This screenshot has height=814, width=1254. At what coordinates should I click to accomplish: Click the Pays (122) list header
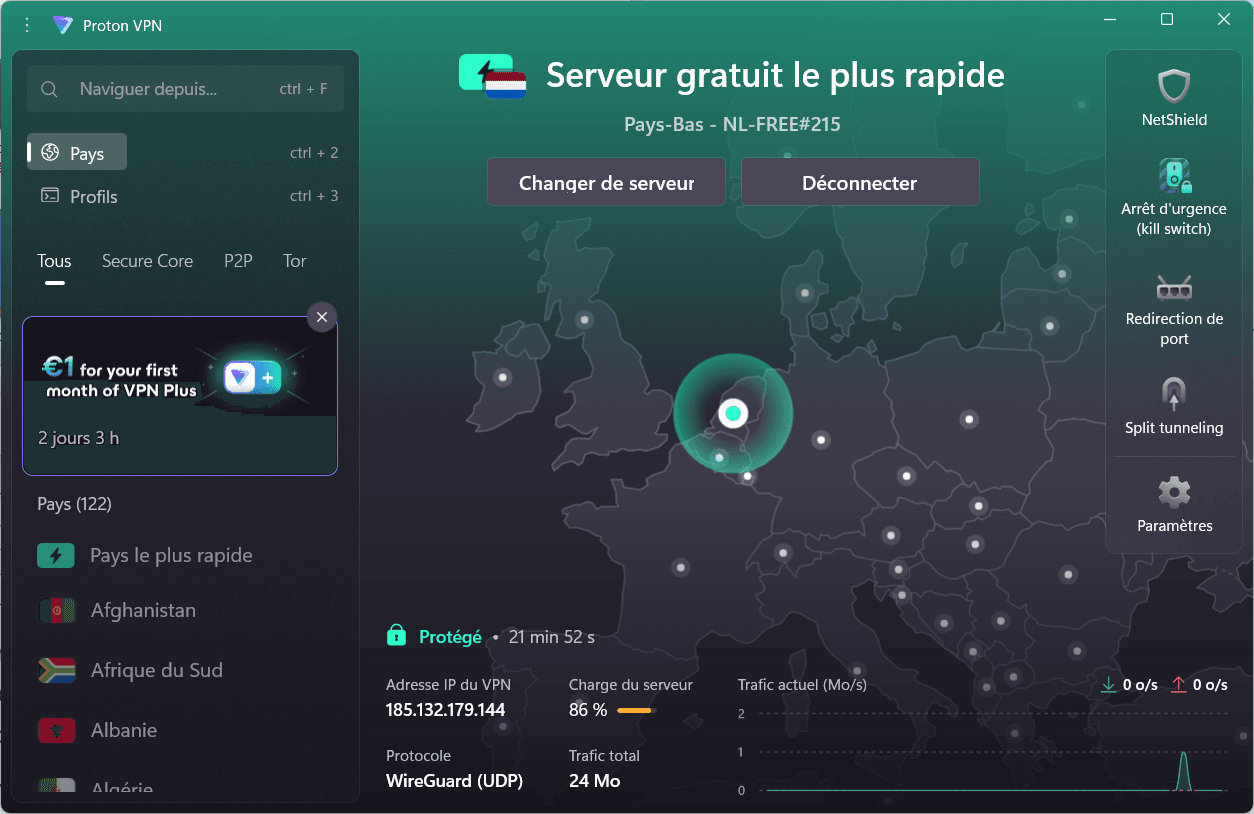pyautogui.click(x=74, y=504)
